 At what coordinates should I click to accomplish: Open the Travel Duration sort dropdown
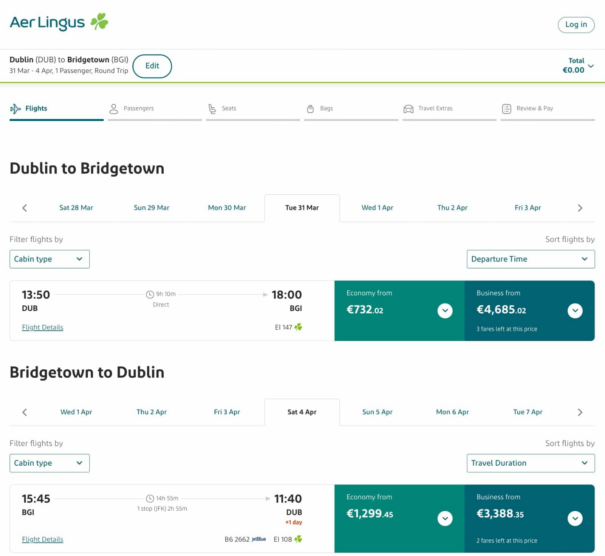(531, 463)
